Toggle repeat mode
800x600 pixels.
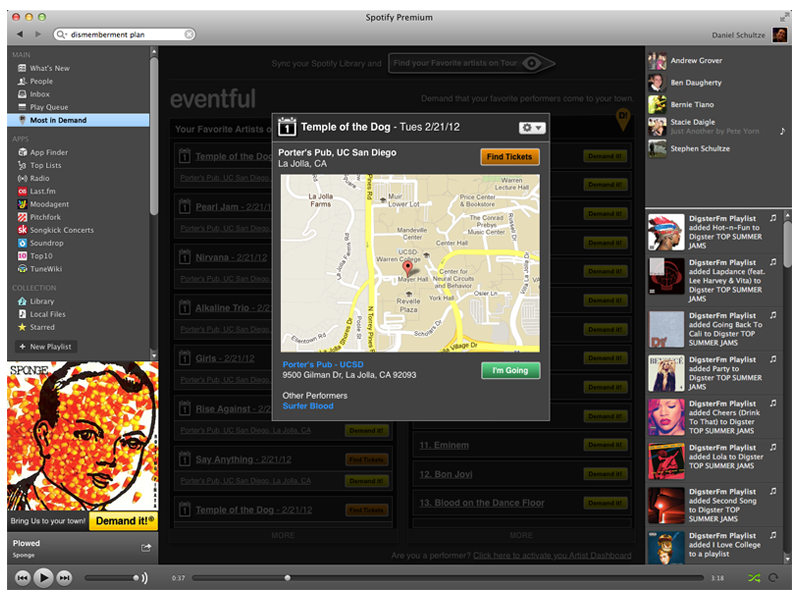tap(773, 578)
